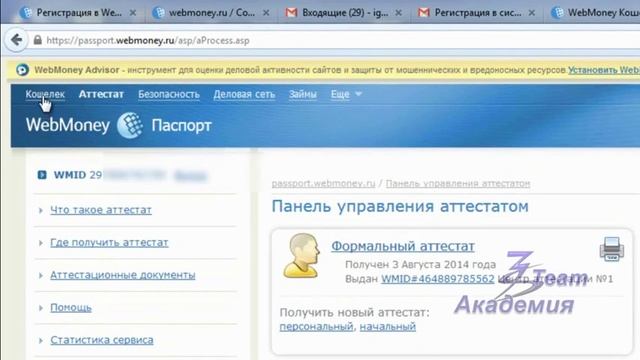Open 'Аттестационные документы' sidebar link
Viewport: 640px width, 360px height.
122,275
